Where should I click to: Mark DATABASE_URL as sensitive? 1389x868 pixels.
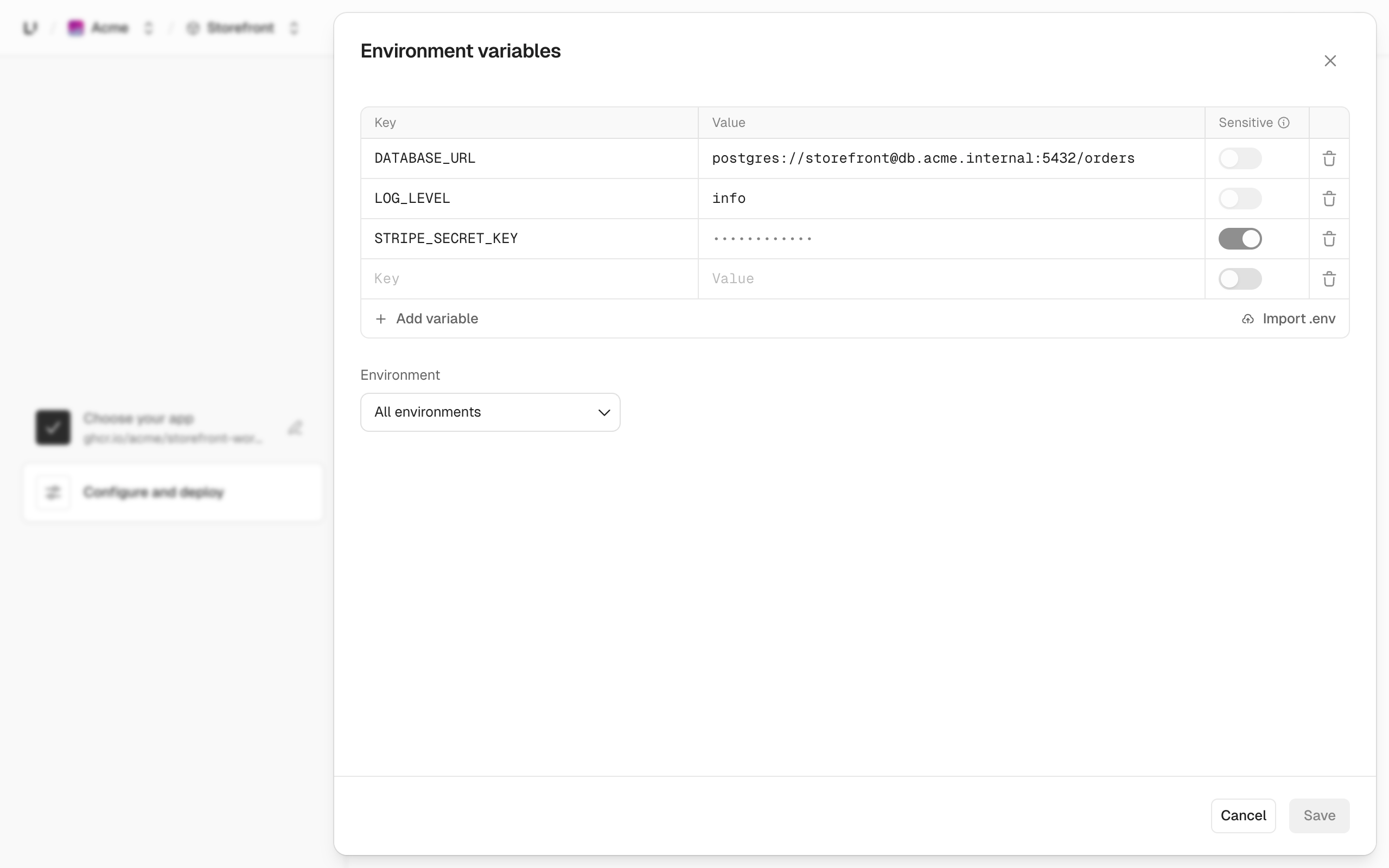click(1240, 158)
